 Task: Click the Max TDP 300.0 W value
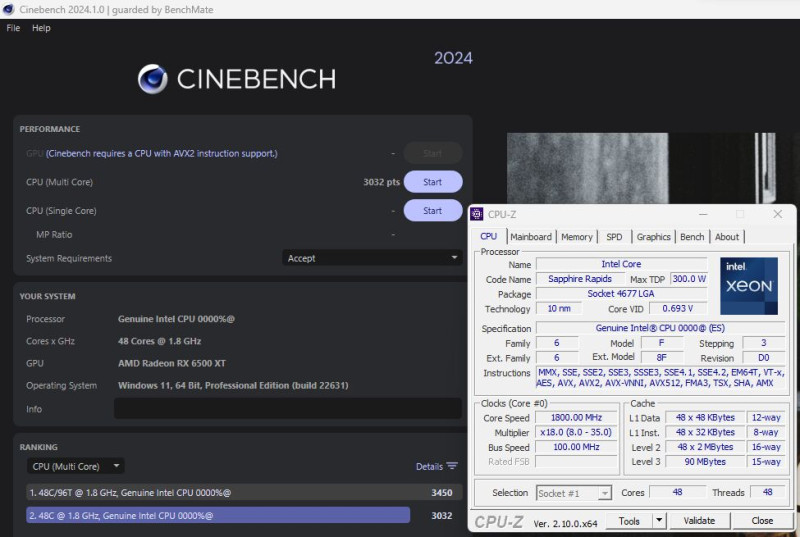689,279
